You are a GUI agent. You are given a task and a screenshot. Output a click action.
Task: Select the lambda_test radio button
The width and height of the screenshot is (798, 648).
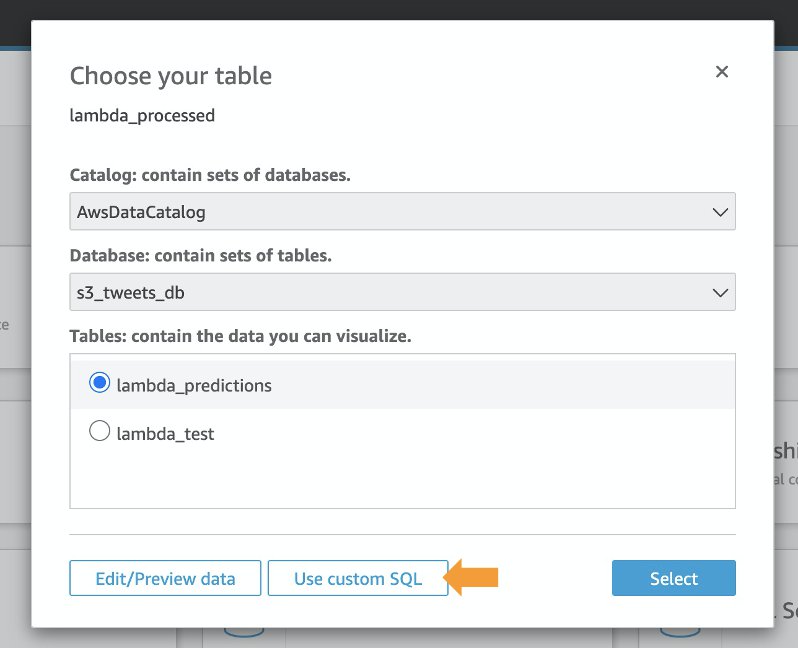tap(99, 432)
